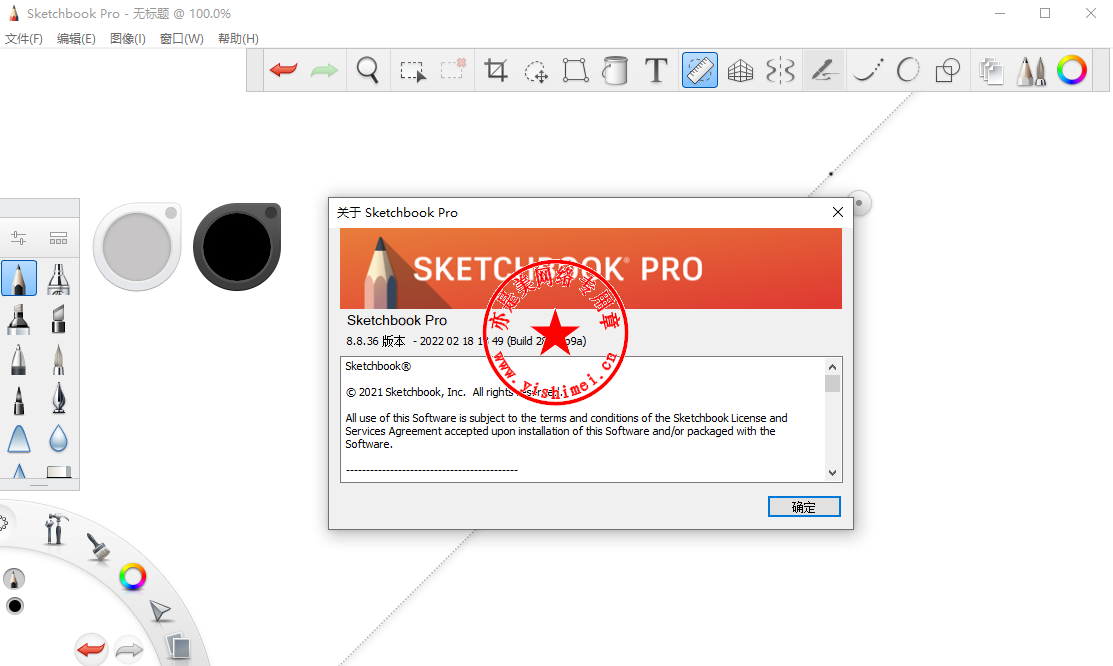Enable the Ellipse guide tool
The height and width of the screenshot is (666, 1113).
[x=908, y=70]
